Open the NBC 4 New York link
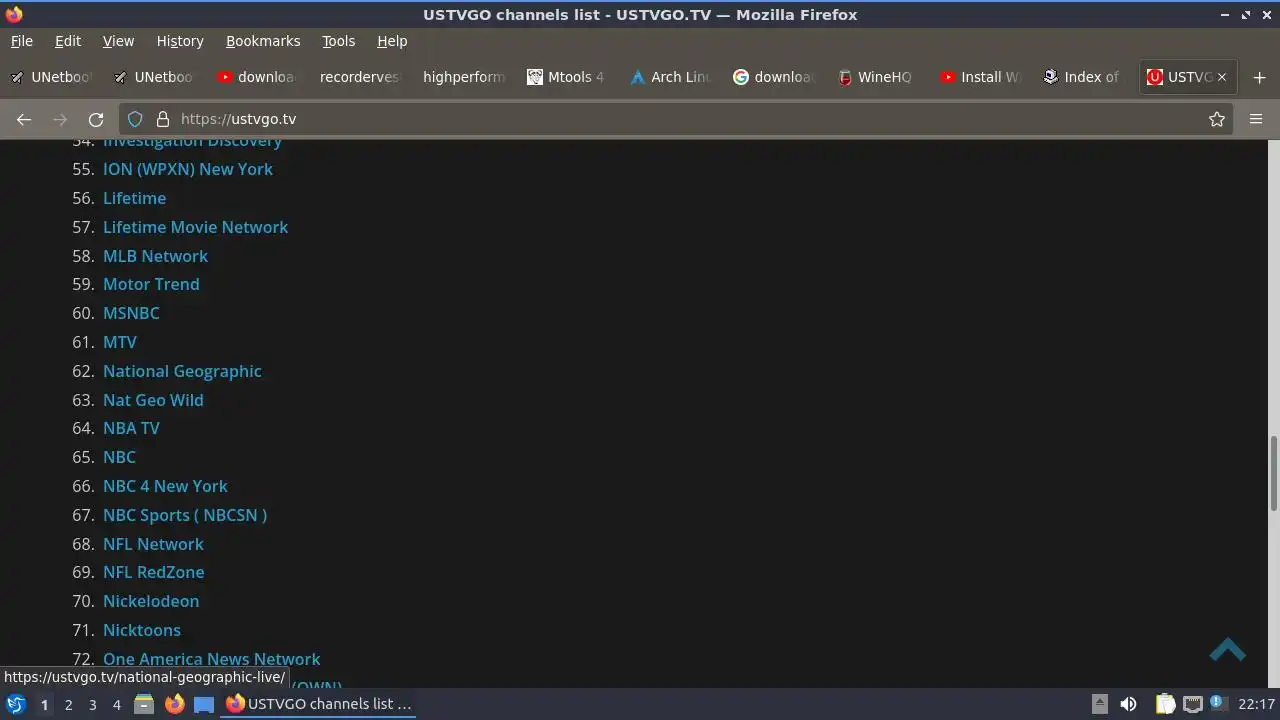Screen dimensions: 1280x720 165,486
